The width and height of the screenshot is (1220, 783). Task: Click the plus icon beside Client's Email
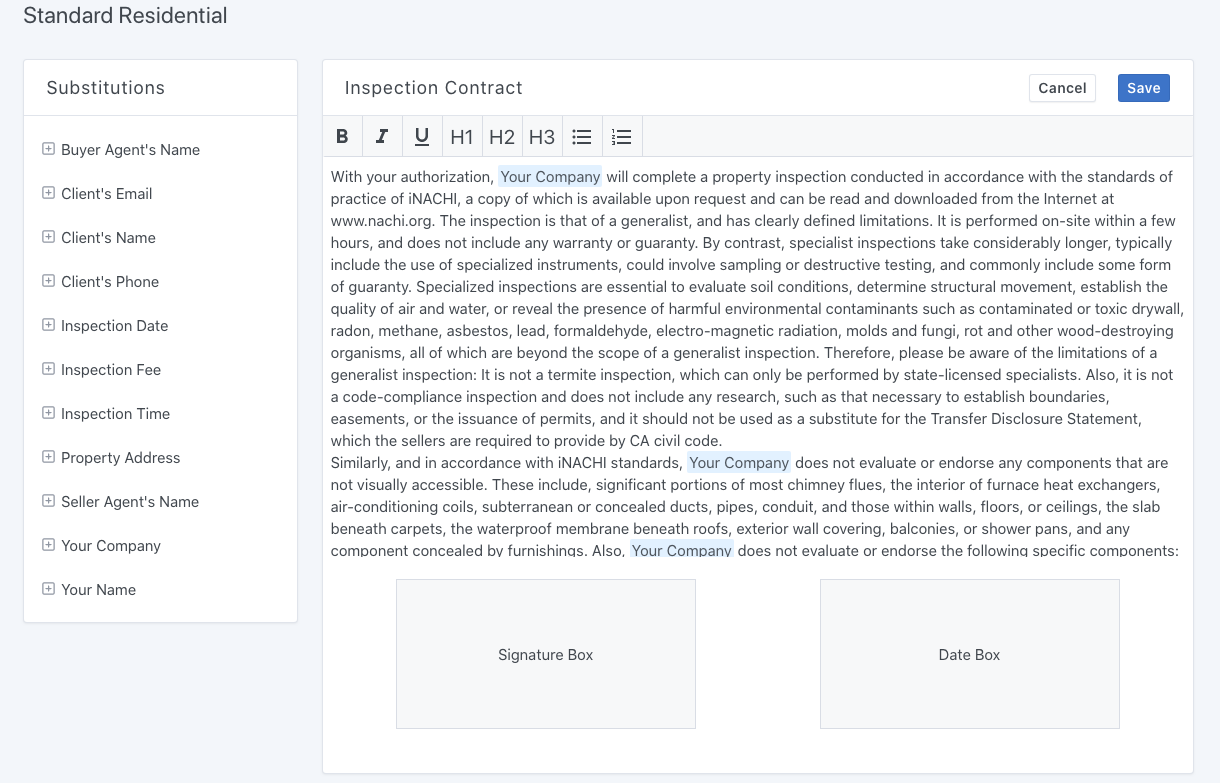(48, 193)
